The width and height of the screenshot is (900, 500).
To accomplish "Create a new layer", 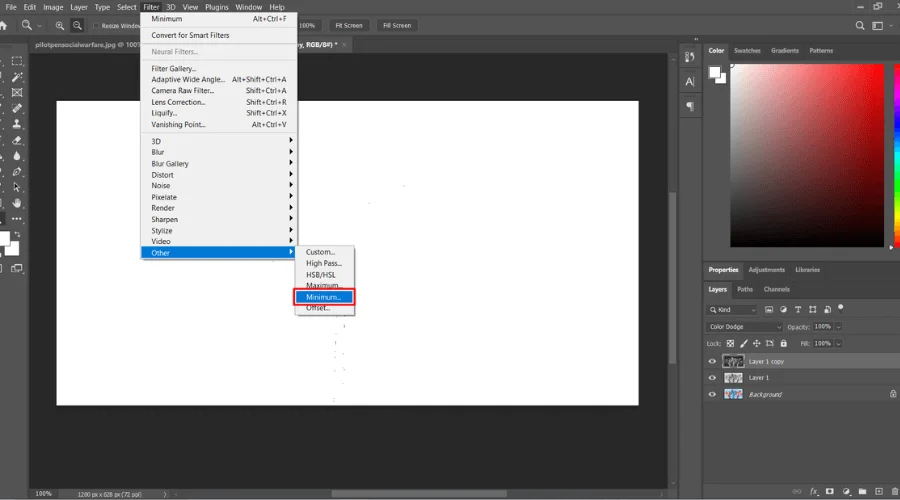I will point(879,491).
